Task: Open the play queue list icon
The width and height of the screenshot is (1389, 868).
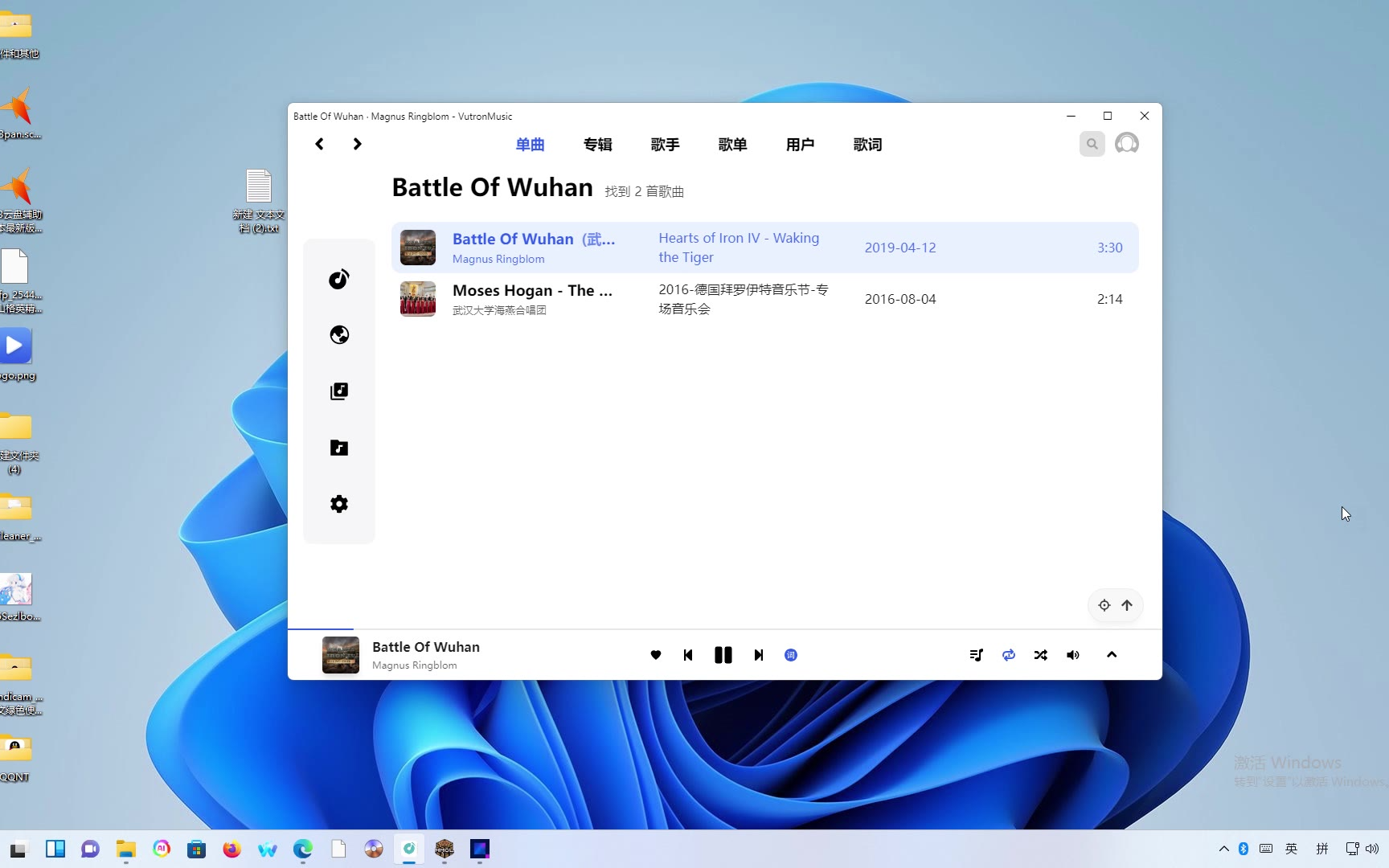Action: click(977, 655)
